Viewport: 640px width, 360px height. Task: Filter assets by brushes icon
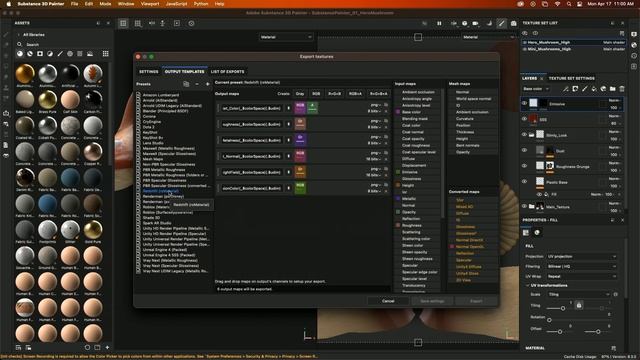point(60,53)
